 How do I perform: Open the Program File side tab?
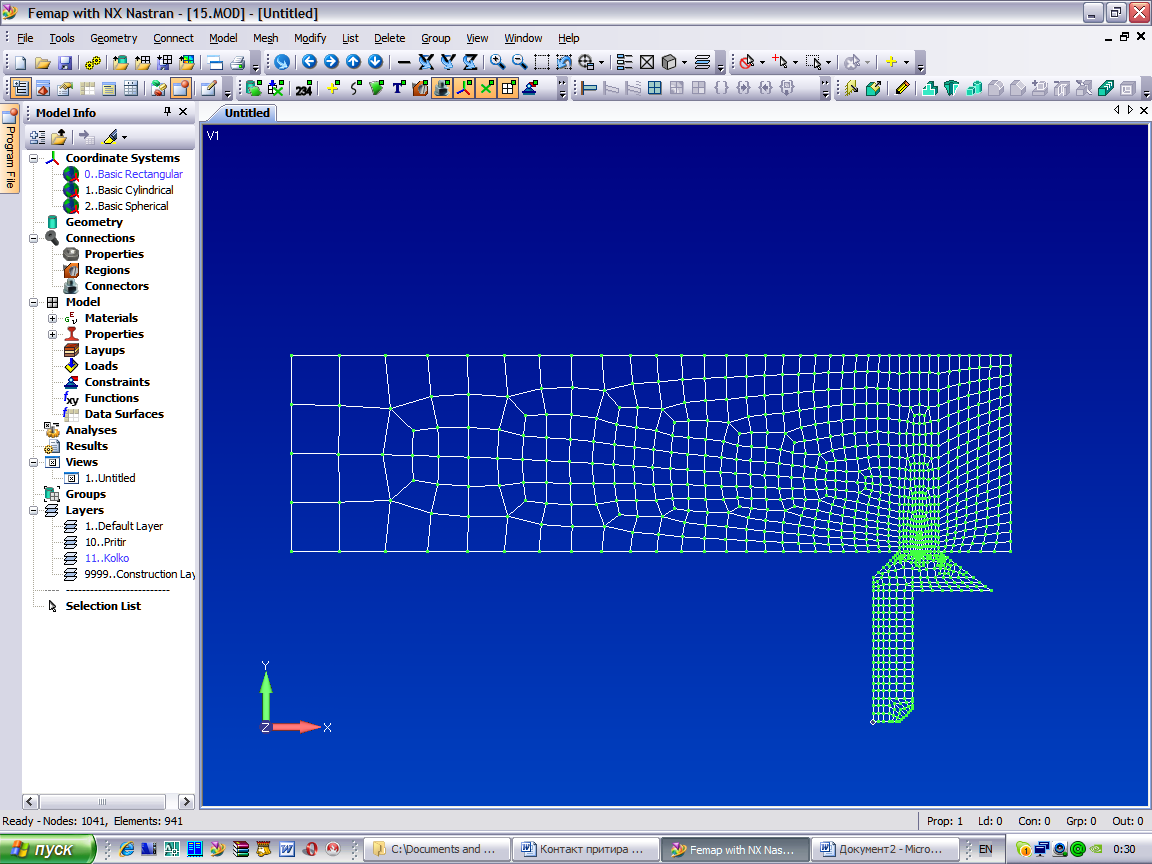pos(10,149)
